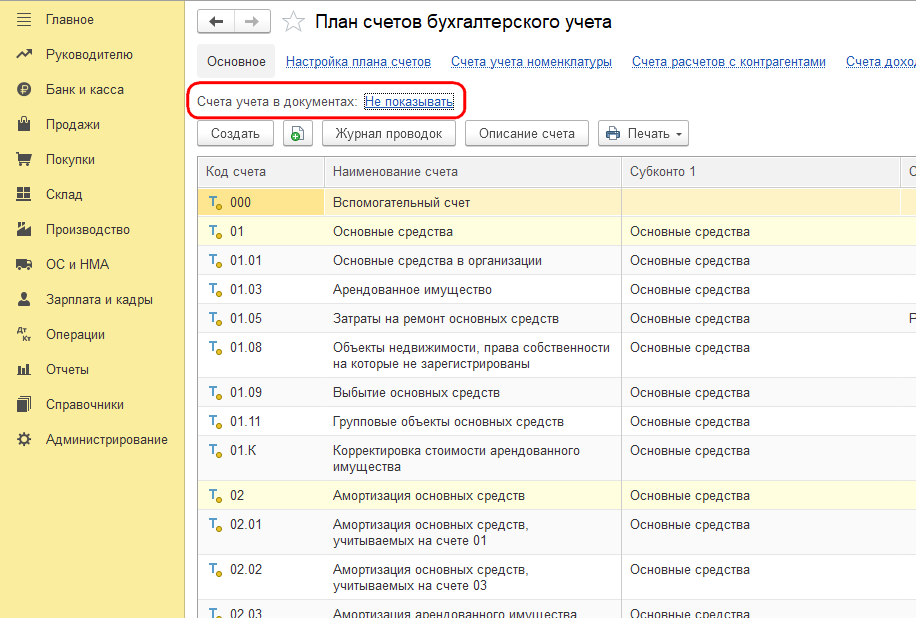Image resolution: width=916 pixels, height=618 pixels.
Task: Select the Вспомогательный счет row
Action: coord(556,203)
